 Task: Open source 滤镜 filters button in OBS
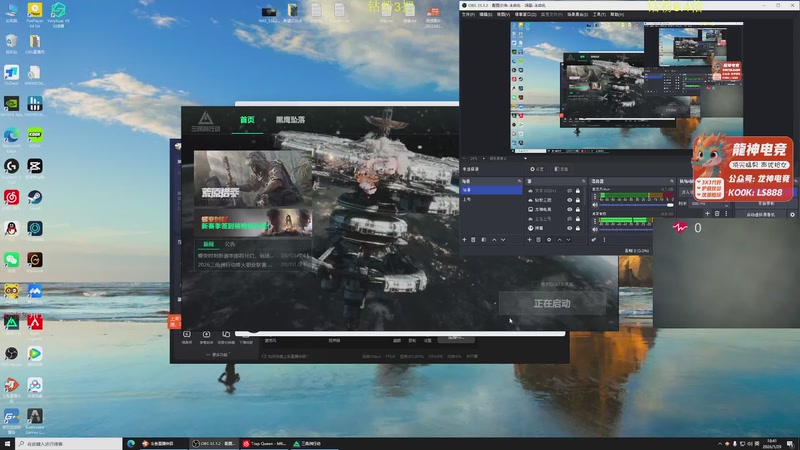561,169
